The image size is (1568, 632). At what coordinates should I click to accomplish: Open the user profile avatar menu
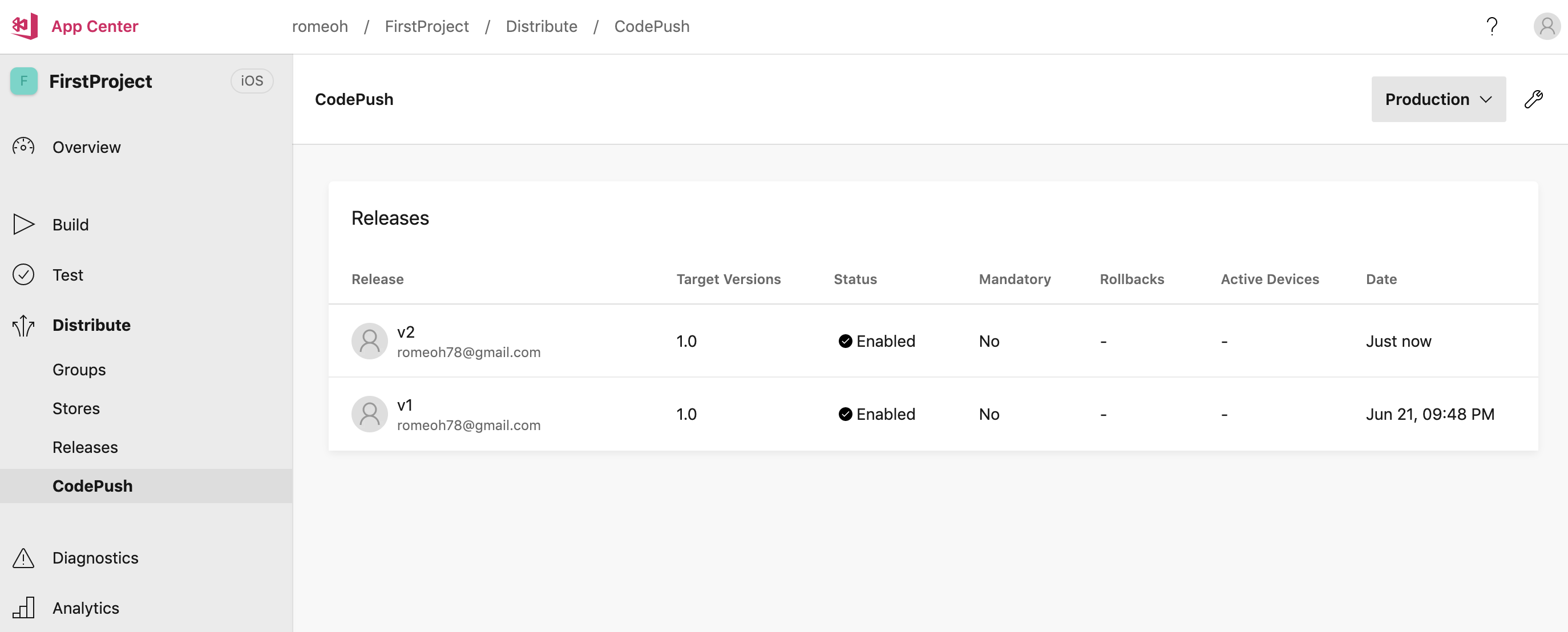tap(1546, 26)
